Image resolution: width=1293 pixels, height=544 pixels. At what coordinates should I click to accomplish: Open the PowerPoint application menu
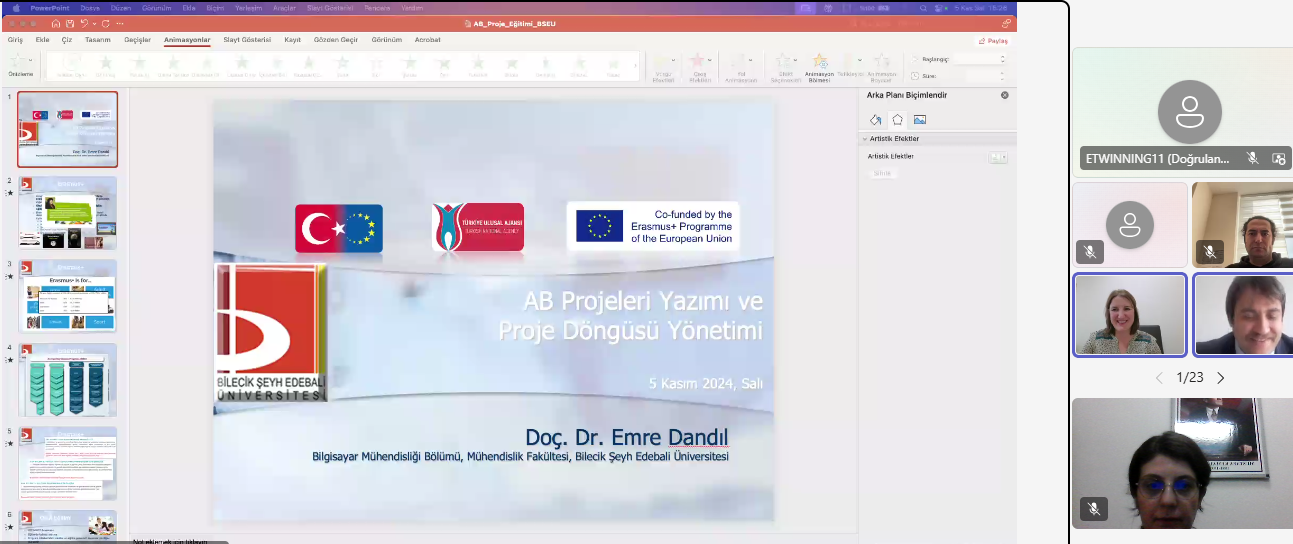pos(50,8)
